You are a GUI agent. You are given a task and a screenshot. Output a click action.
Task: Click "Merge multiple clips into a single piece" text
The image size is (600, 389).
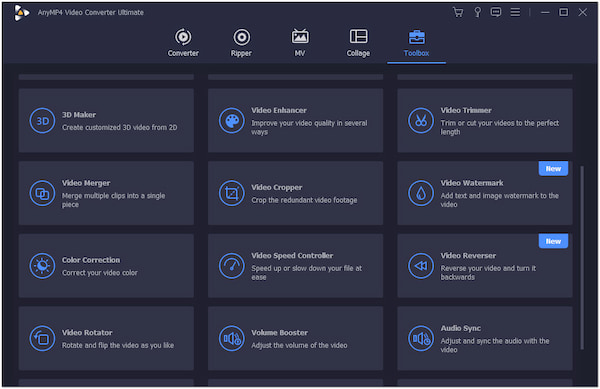pyautogui.click(x=114, y=200)
